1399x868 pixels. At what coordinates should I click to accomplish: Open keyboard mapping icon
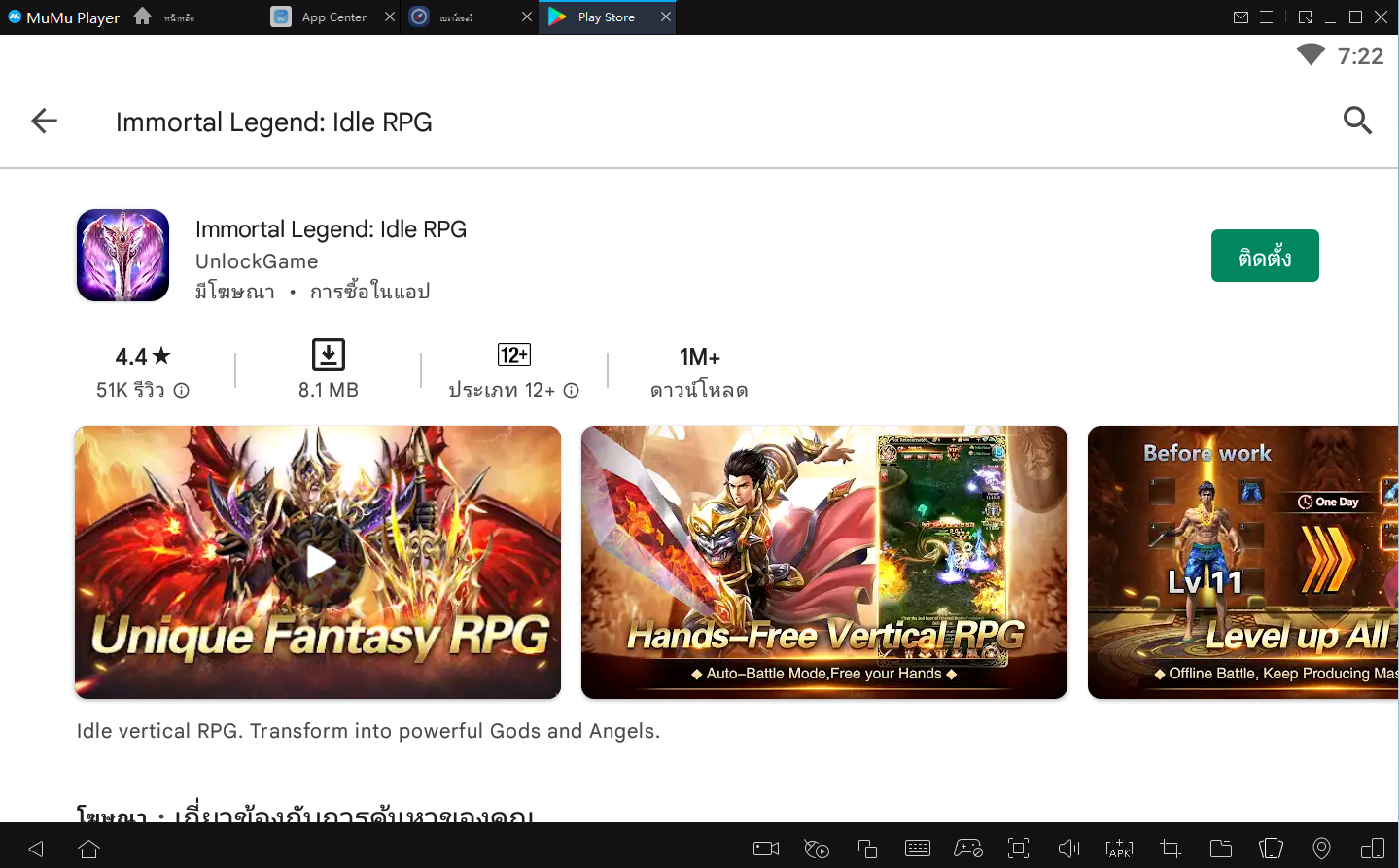point(918,849)
